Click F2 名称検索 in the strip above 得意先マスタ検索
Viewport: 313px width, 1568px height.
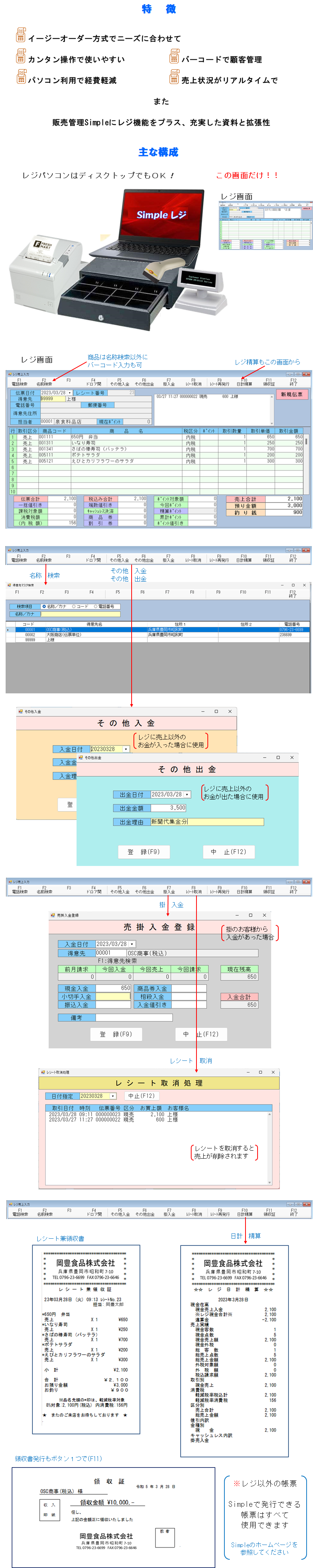pos(43,558)
